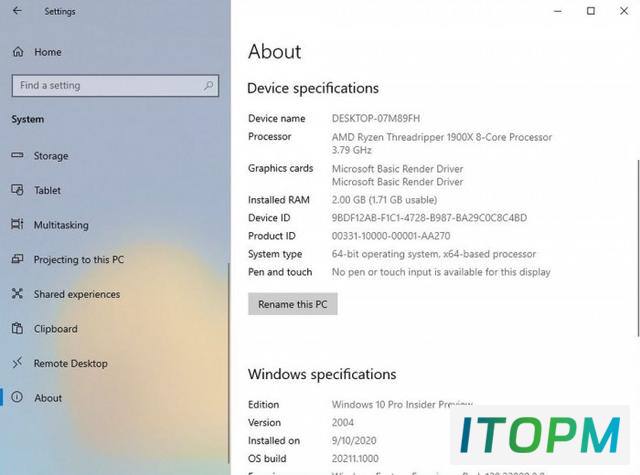The height and width of the screenshot is (475, 640).
Task: Open Multitasking settings
Action: 61,225
